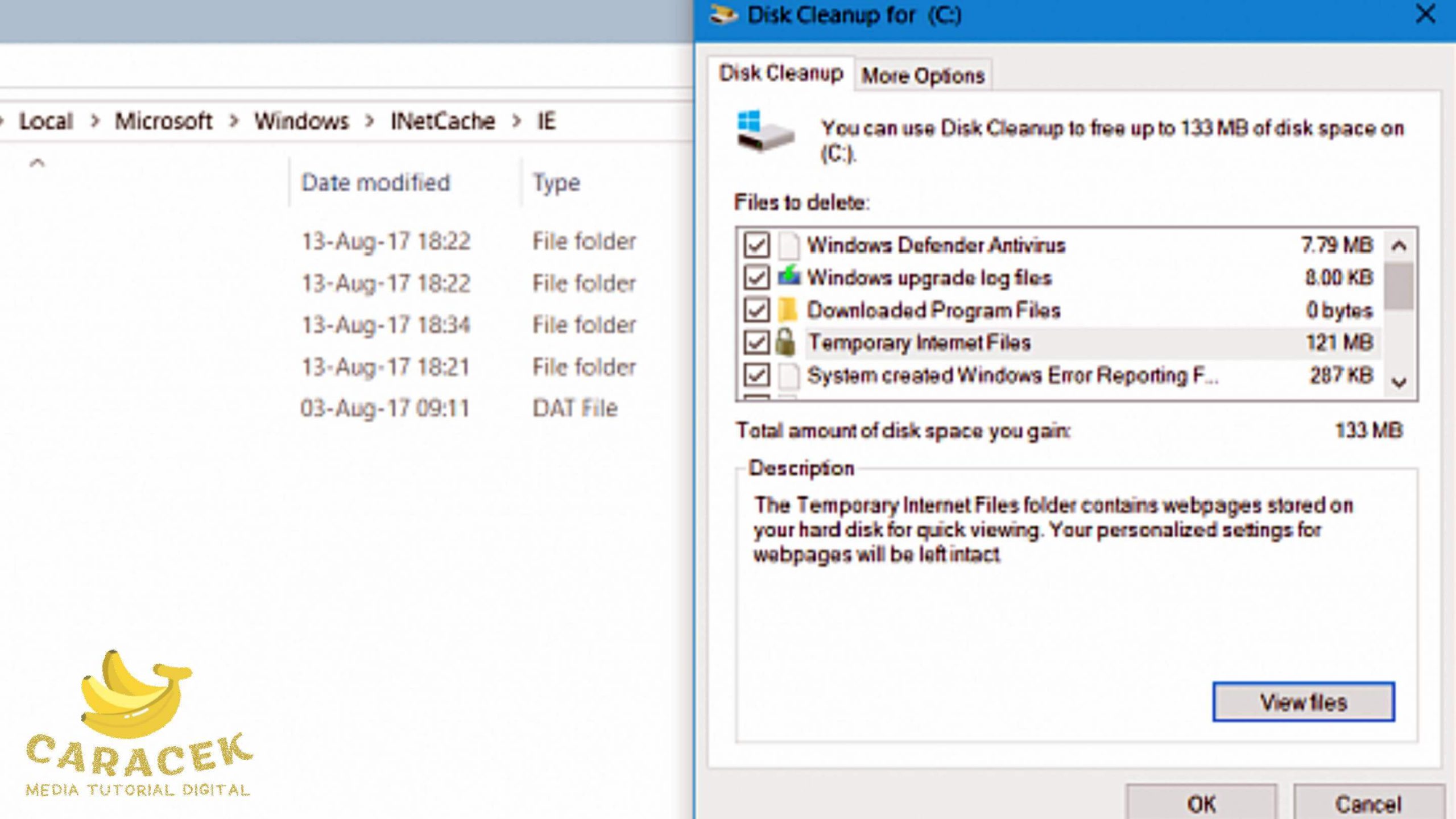1456x819 pixels.
Task: Click Windows in the Explorer address path
Action: click(x=301, y=121)
